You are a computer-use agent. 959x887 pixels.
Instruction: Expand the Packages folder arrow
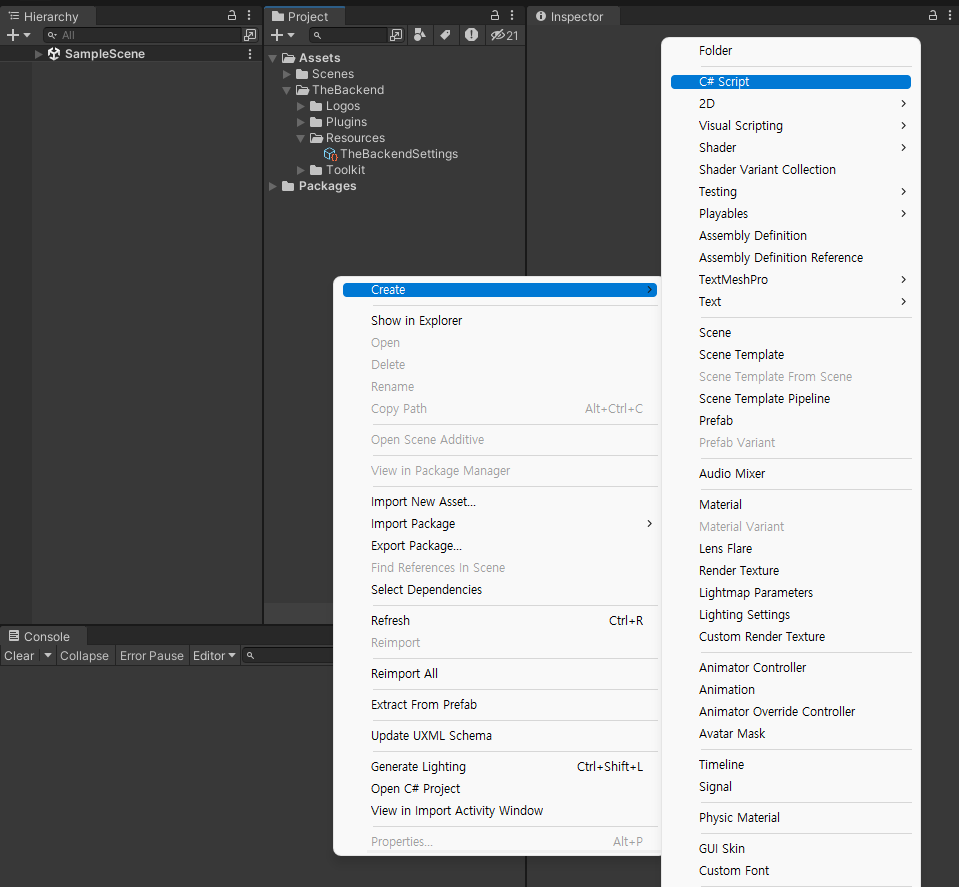click(273, 186)
